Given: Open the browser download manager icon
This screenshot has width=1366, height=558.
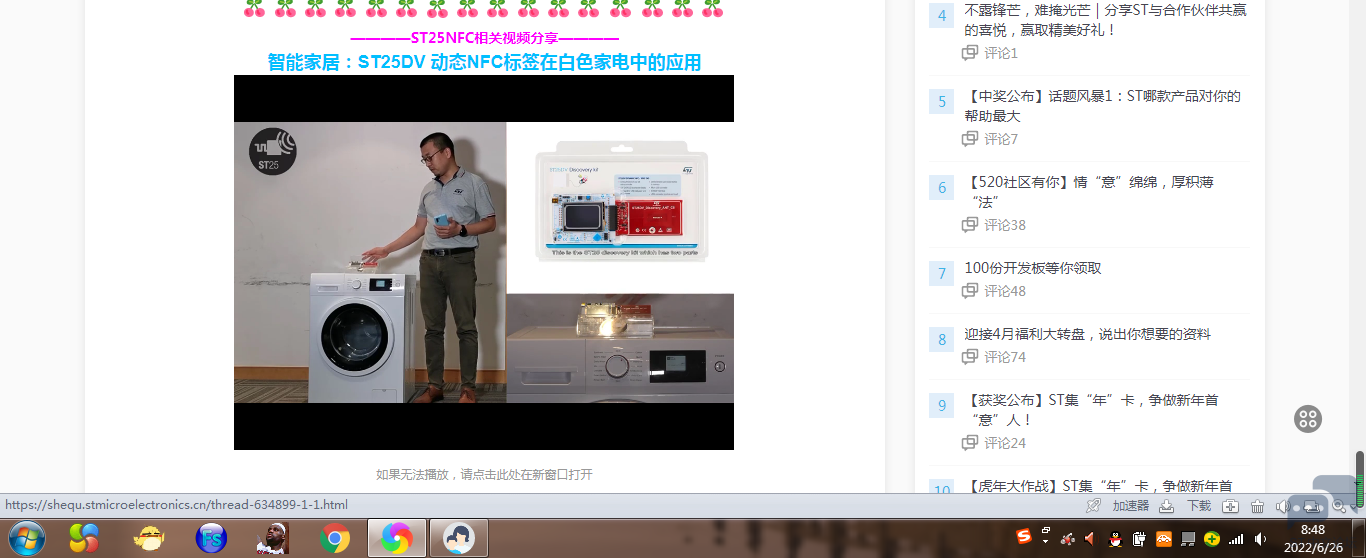Looking at the screenshot, I should pyautogui.click(x=1166, y=506).
